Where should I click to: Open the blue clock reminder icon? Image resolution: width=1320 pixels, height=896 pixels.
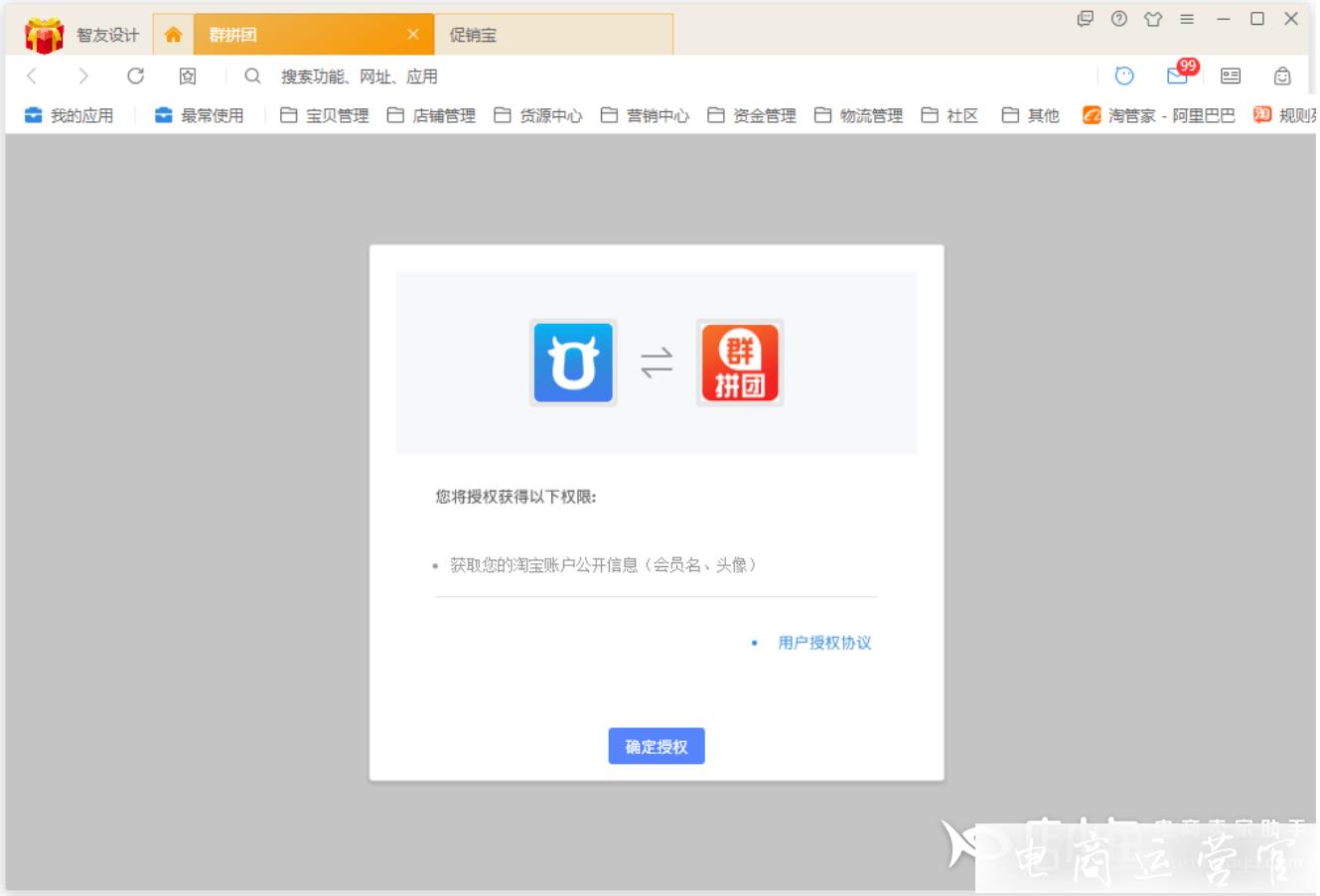click(1124, 75)
